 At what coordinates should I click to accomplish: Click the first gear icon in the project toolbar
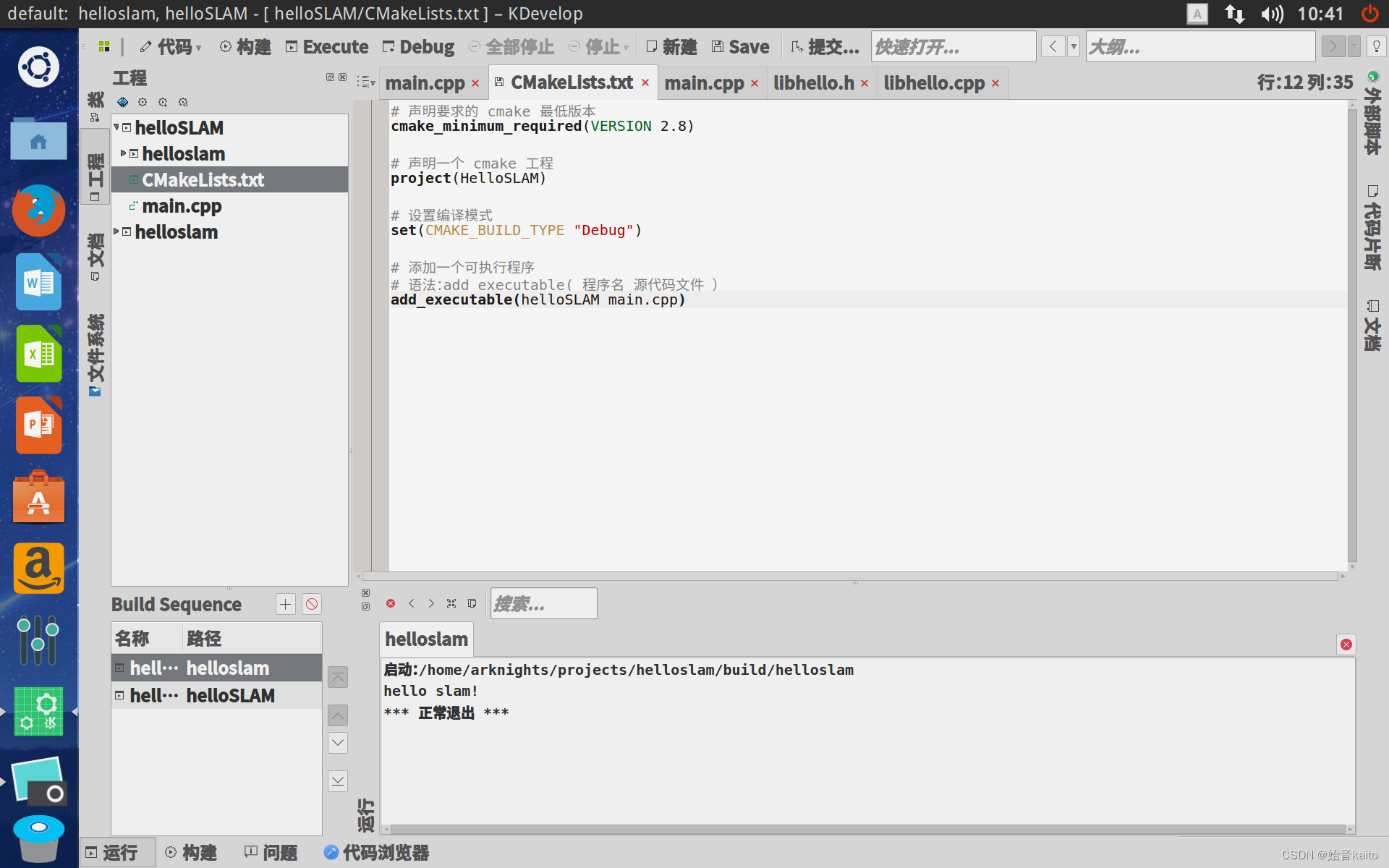[143, 102]
